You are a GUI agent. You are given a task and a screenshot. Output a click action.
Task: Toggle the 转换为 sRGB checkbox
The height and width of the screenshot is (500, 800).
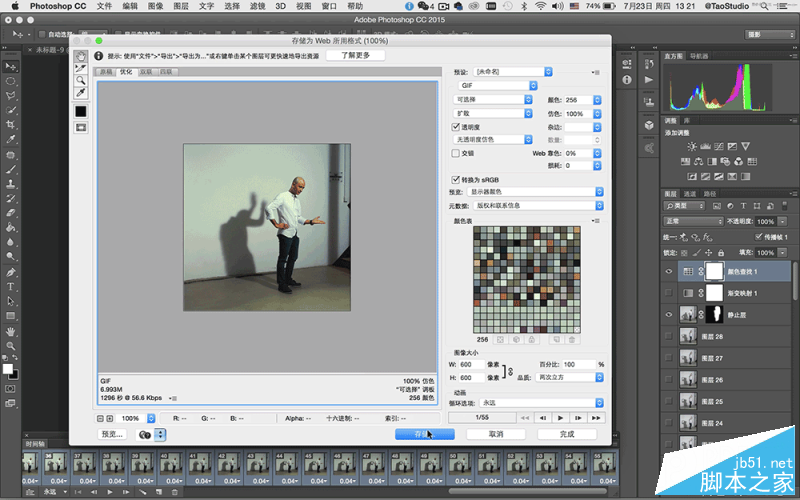[456, 180]
